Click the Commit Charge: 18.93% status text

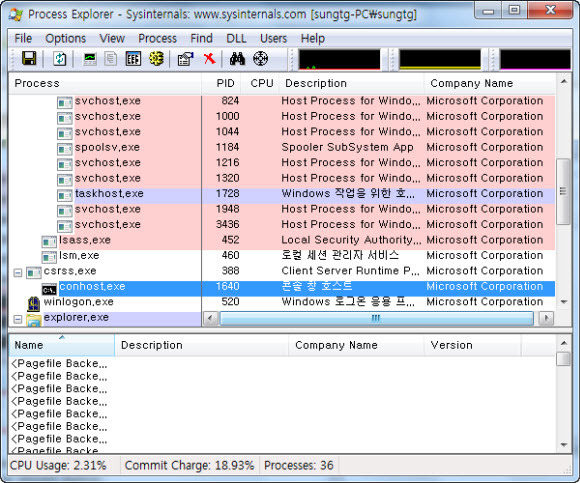click(x=189, y=465)
